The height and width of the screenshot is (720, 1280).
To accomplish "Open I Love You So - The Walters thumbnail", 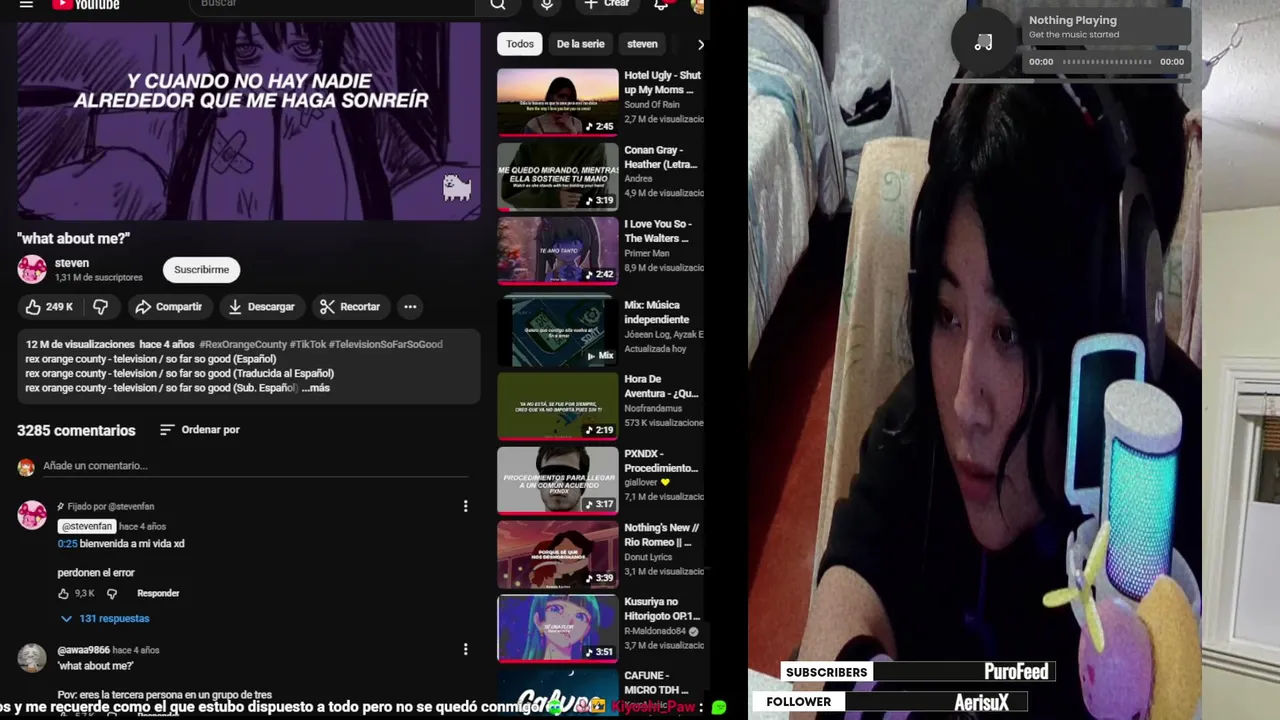I will click(x=558, y=250).
